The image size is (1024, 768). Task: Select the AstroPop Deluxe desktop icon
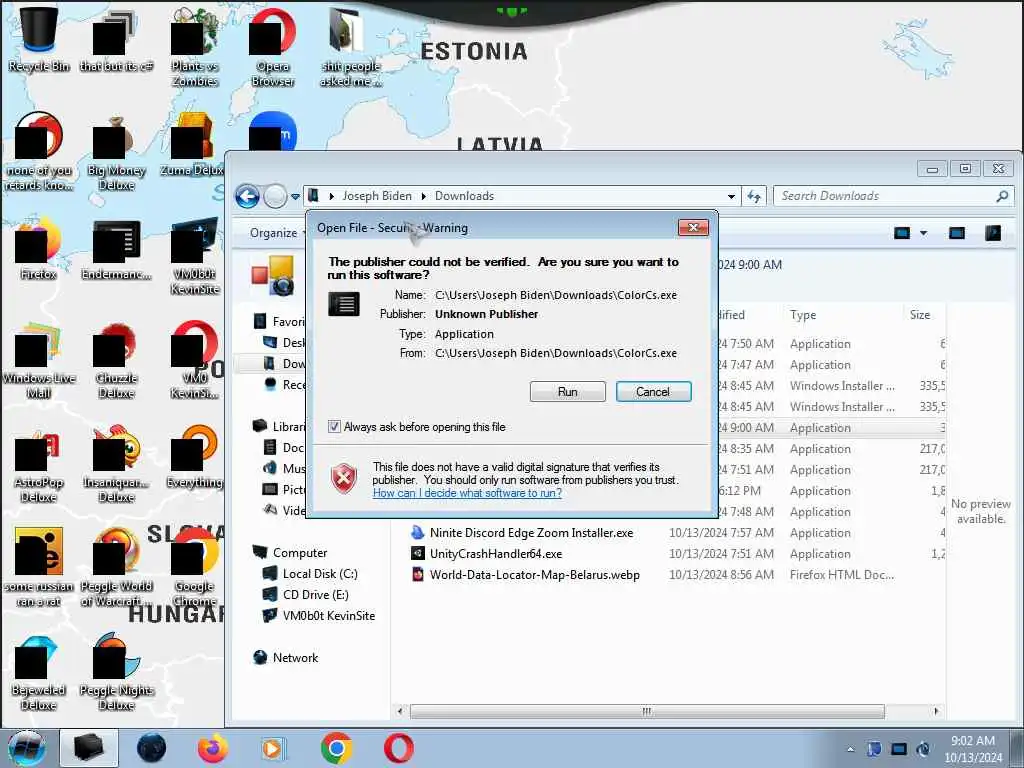39,465
